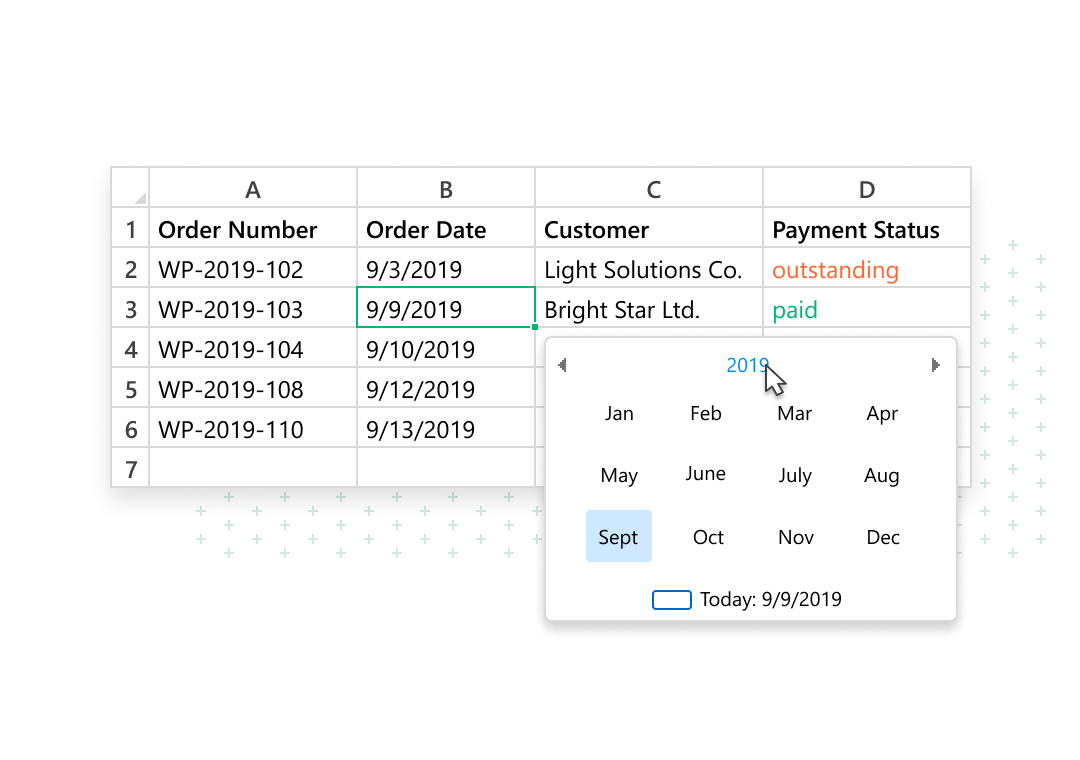Select Sept in the month picker

[618, 537]
